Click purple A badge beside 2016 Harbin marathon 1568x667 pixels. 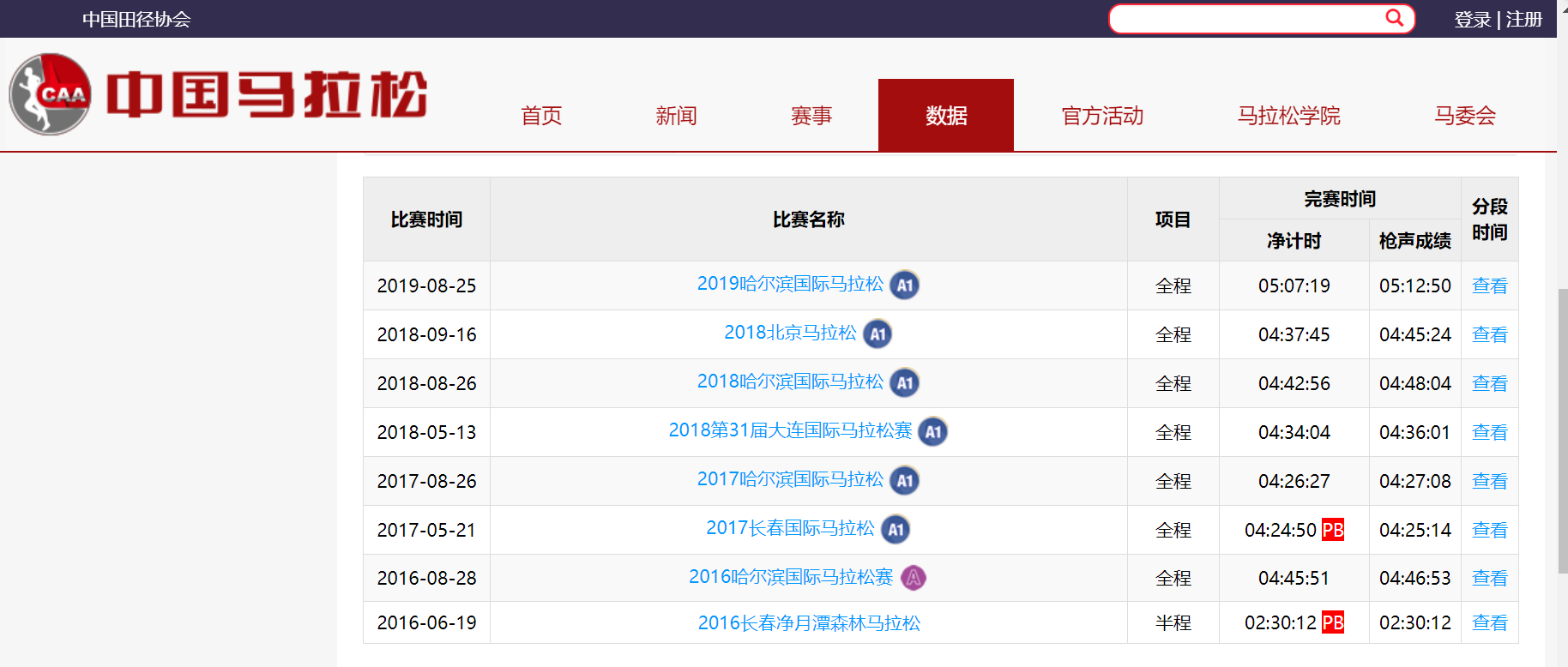pyautogui.click(x=914, y=578)
